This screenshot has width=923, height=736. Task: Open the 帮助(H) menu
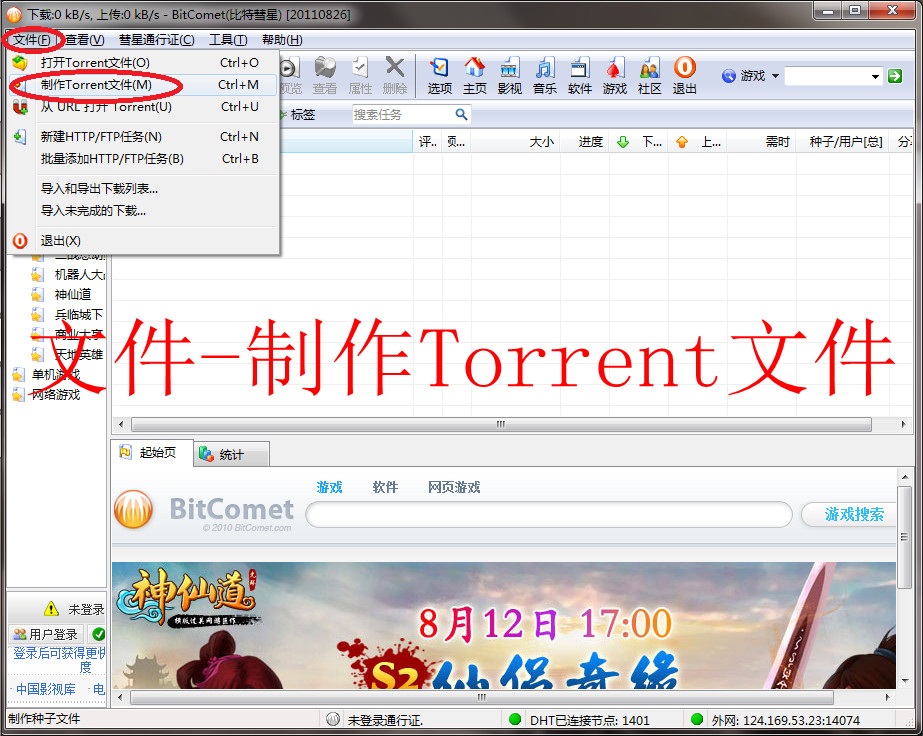[282, 39]
